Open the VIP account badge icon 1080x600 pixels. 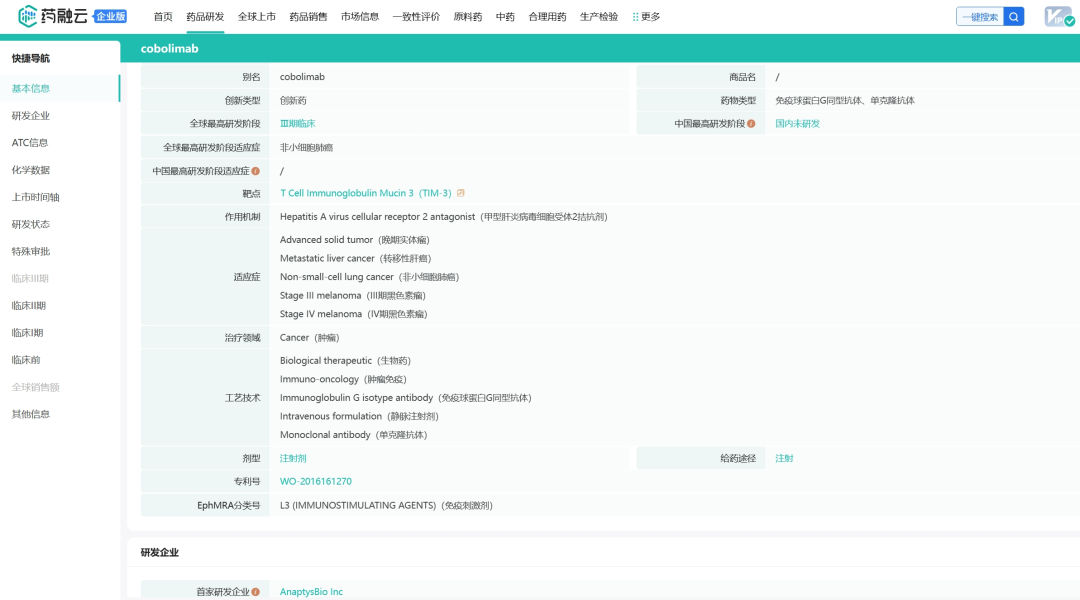[1058, 17]
